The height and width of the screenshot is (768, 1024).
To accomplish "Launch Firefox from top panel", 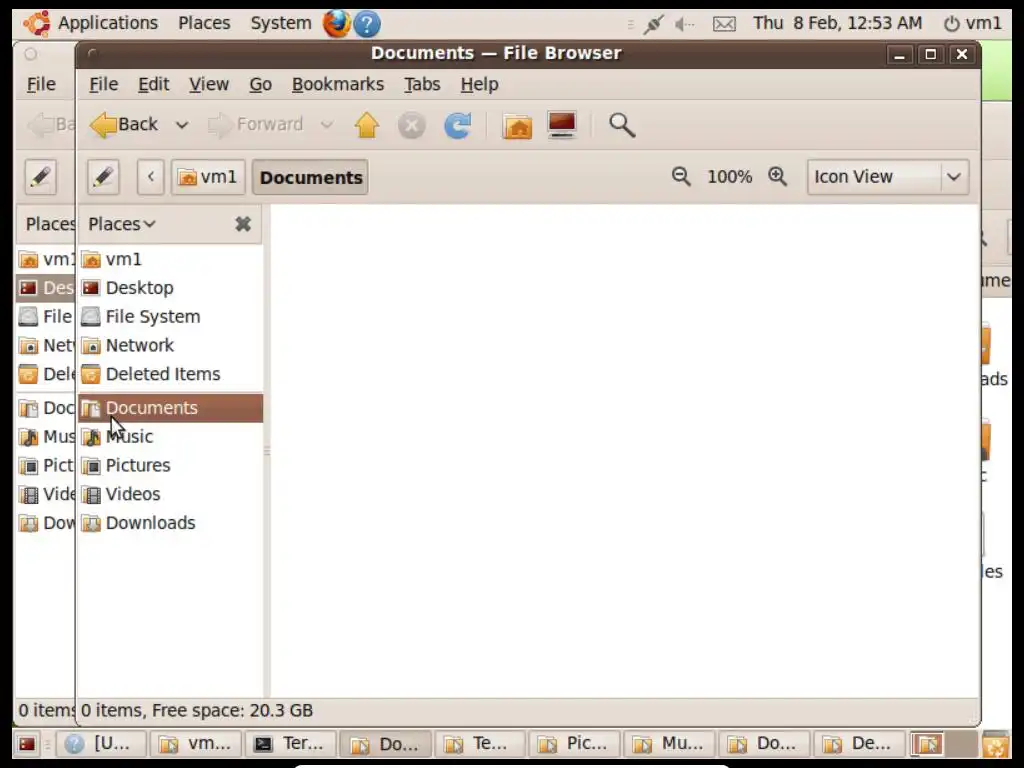I will tap(336, 24).
